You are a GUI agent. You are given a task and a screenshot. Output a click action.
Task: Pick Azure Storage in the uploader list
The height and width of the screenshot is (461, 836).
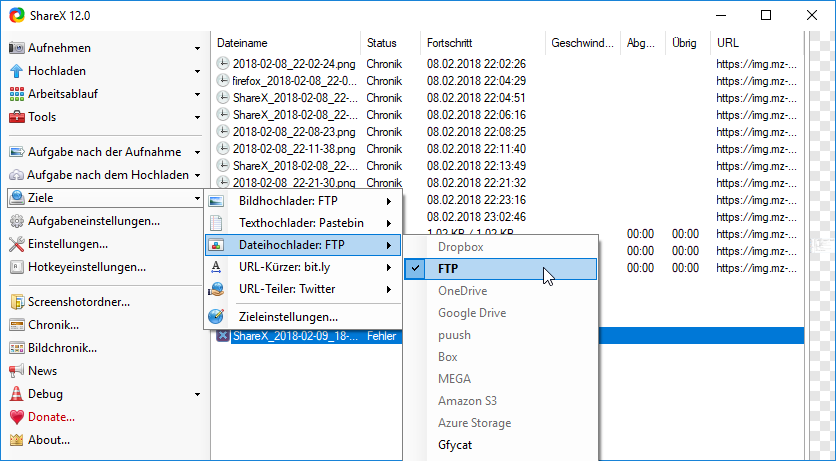tap(475, 423)
